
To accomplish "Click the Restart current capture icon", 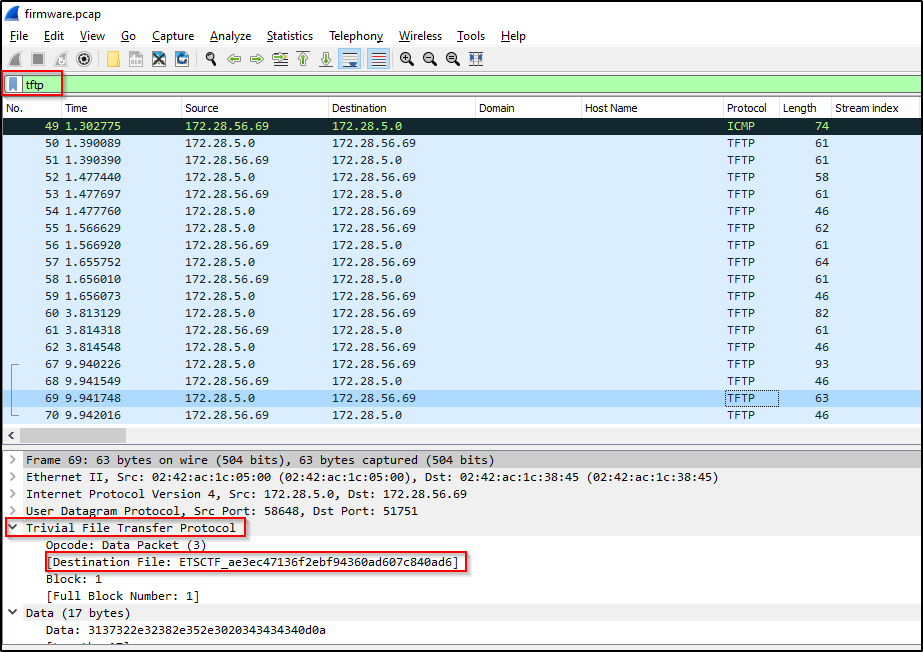I will point(59,58).
